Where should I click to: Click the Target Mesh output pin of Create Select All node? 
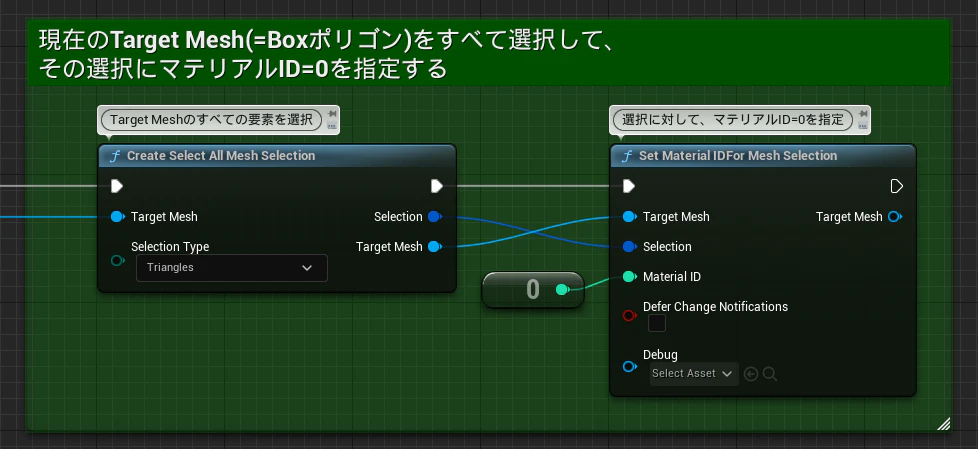[435, 246]
